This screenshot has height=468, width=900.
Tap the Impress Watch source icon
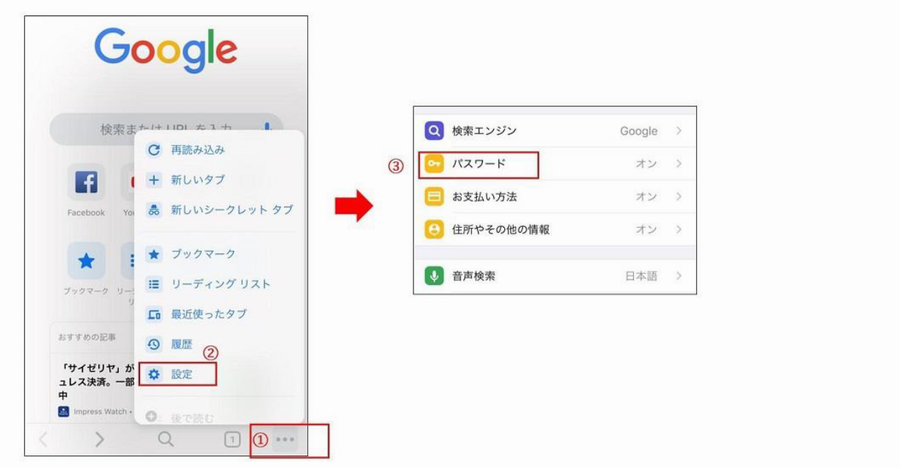[x=64, y=412]
